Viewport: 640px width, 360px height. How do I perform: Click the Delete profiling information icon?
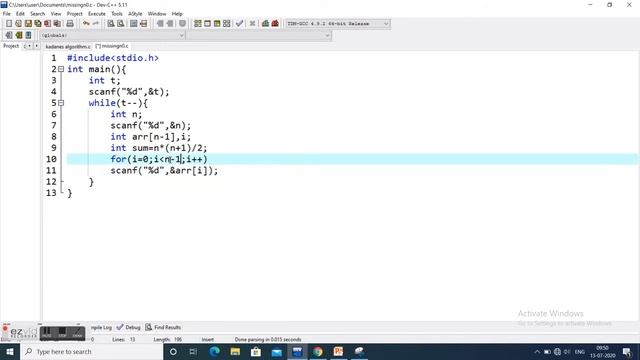pyautogui.click(x=275, y=24)
